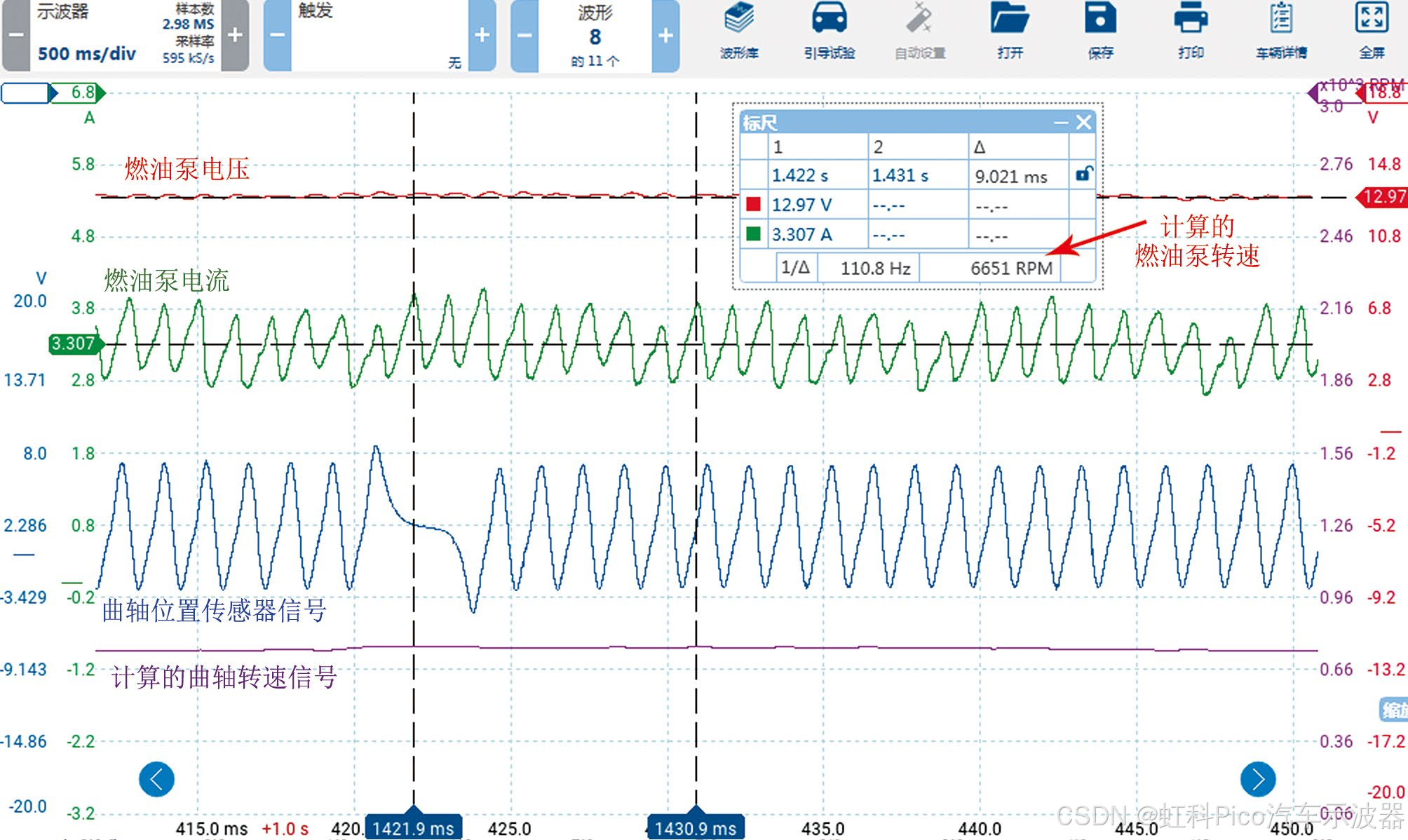Decrease timebase with scope minus button
Image resolution: width=1408 pixels, height=840 pixels.
[x=16, y=35]
